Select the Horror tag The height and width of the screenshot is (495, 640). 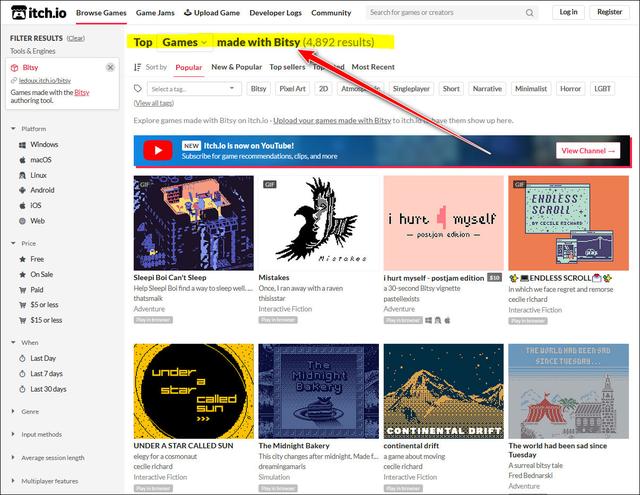click(x=570, y=89)
